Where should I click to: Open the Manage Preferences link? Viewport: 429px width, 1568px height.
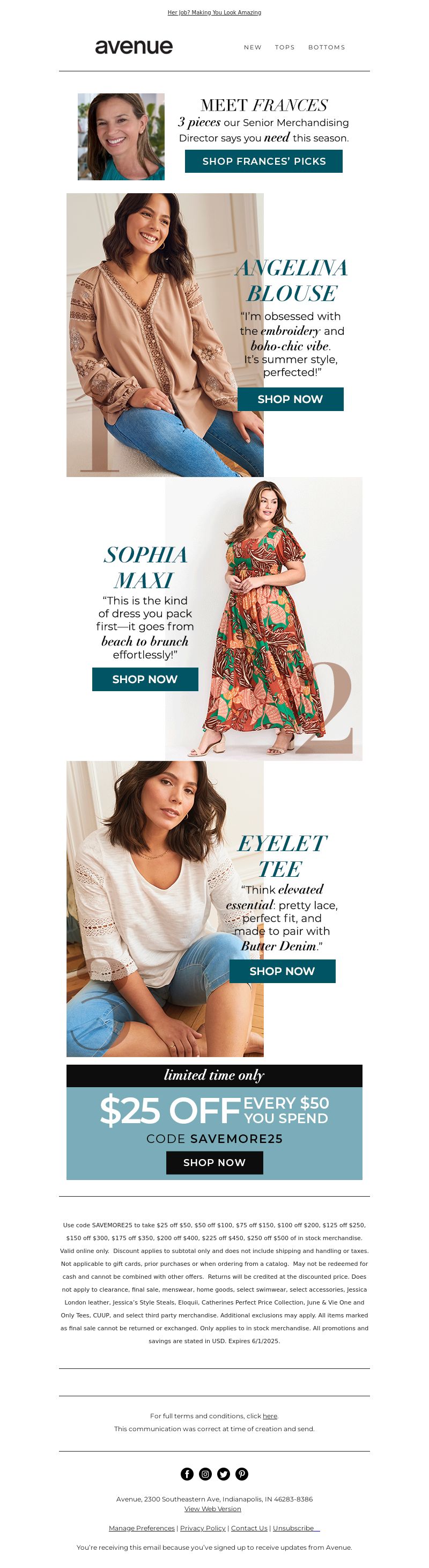[141, 1528]
